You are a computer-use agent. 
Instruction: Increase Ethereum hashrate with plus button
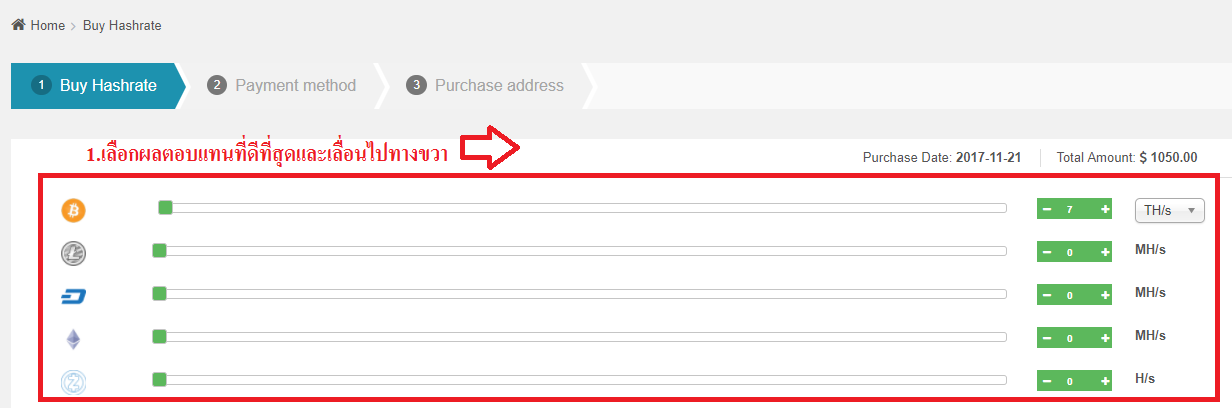tap(1105, 338)
